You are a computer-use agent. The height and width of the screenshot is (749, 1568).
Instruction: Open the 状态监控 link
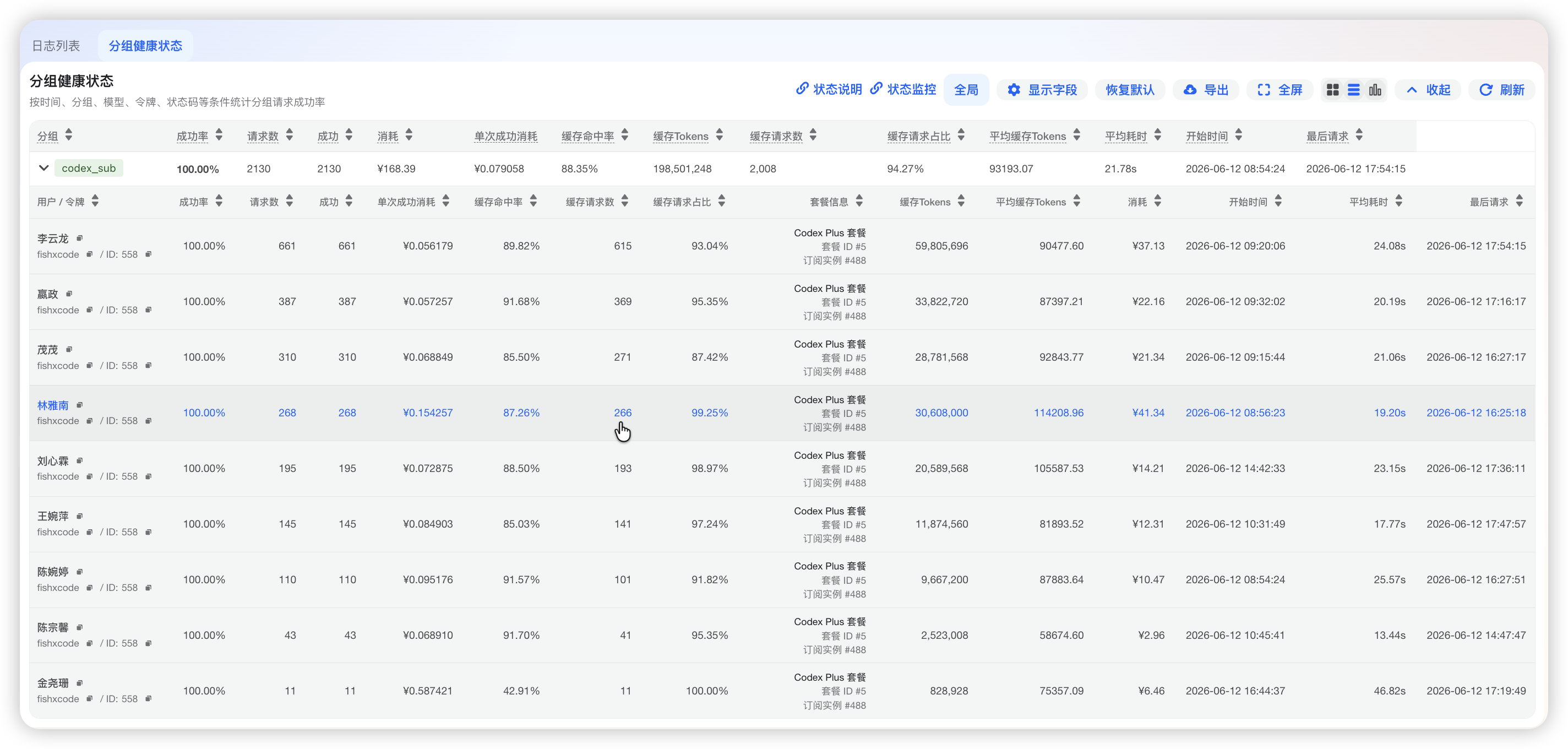pyautogui.click(x=903, y=90)
